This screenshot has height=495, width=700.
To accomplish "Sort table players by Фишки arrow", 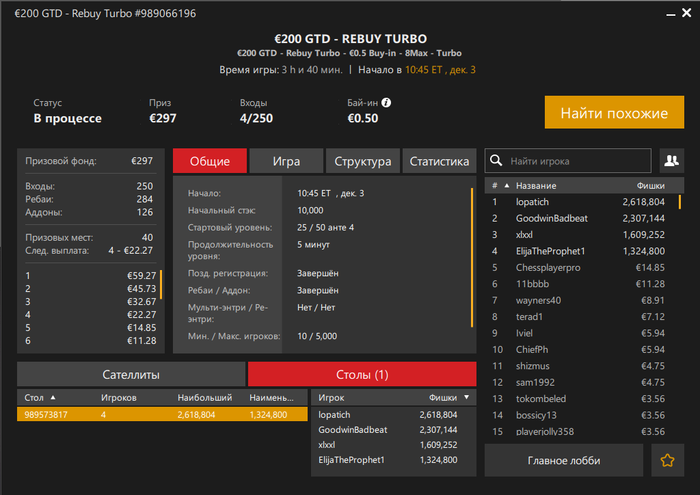I will 467,397.
